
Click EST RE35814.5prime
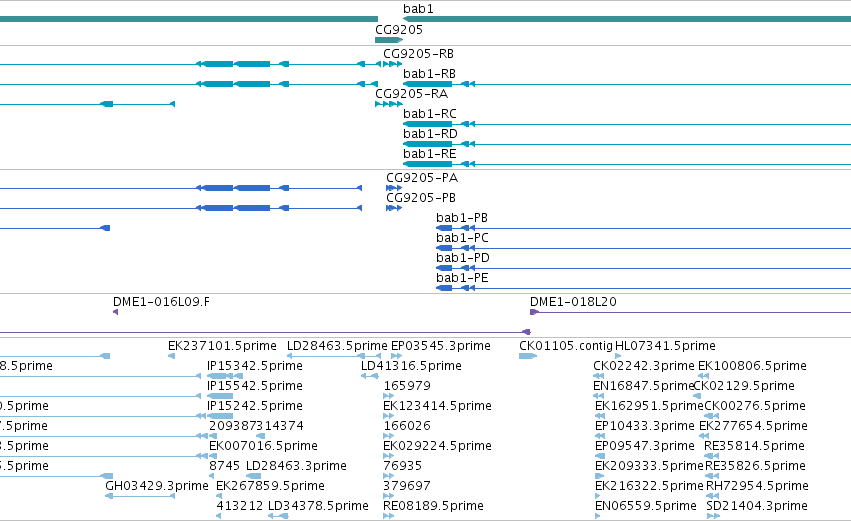point(754,446)
